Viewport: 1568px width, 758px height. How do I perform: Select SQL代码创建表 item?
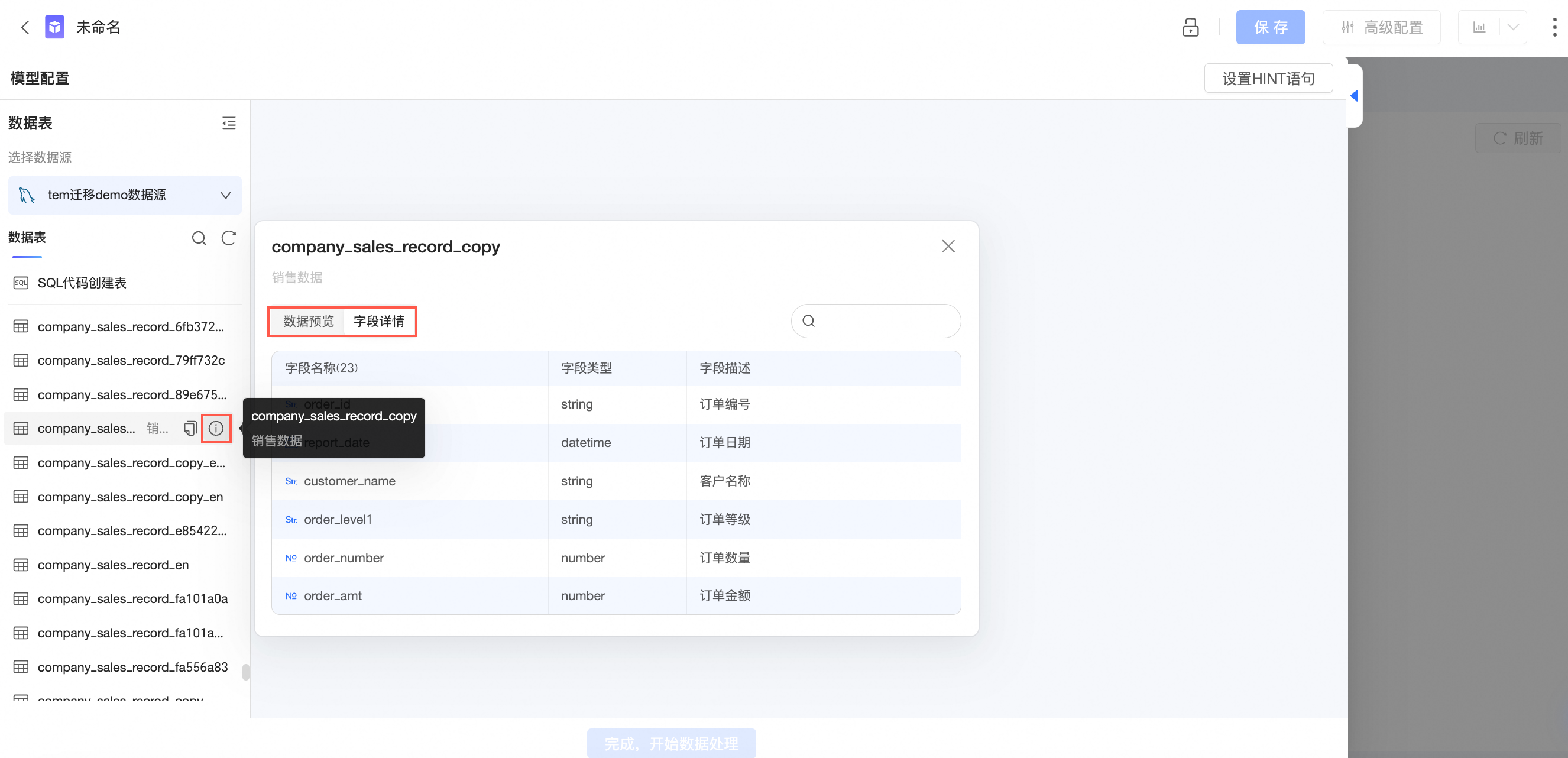click(82, 283)
